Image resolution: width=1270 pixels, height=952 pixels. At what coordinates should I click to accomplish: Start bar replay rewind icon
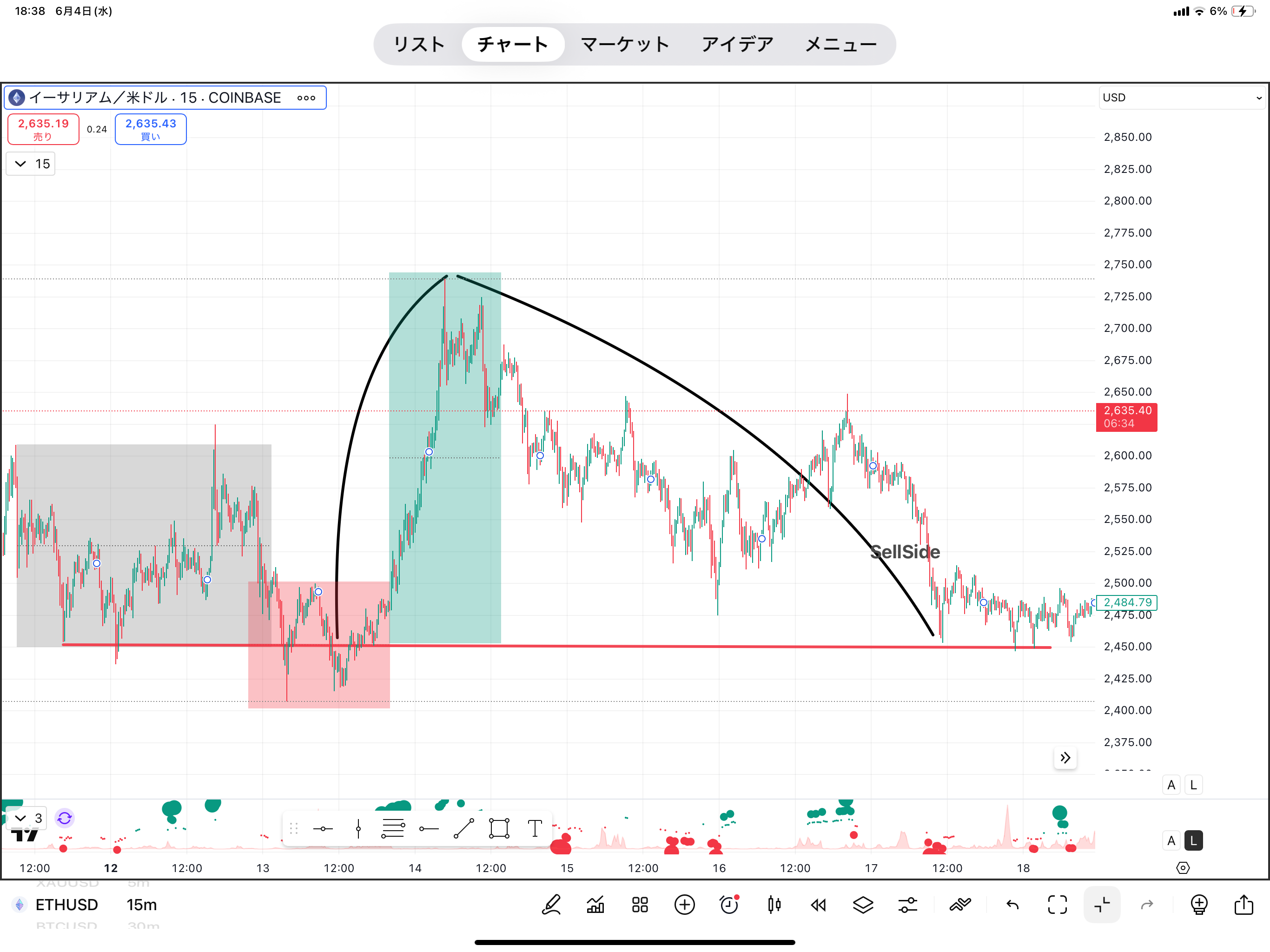[818, 905]
